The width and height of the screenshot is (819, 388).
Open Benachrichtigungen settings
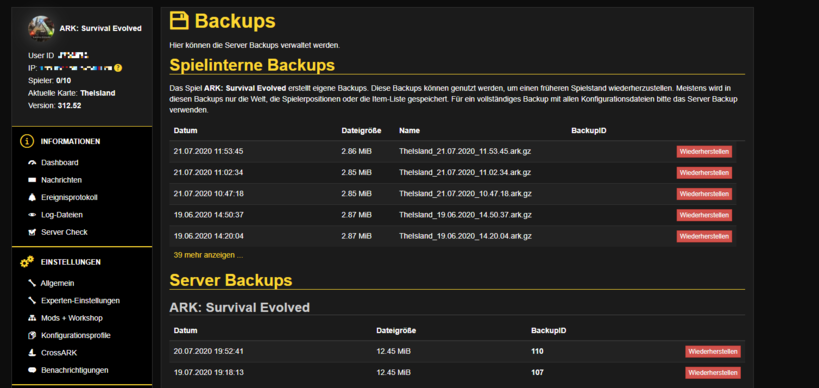[x=75, y=370]
